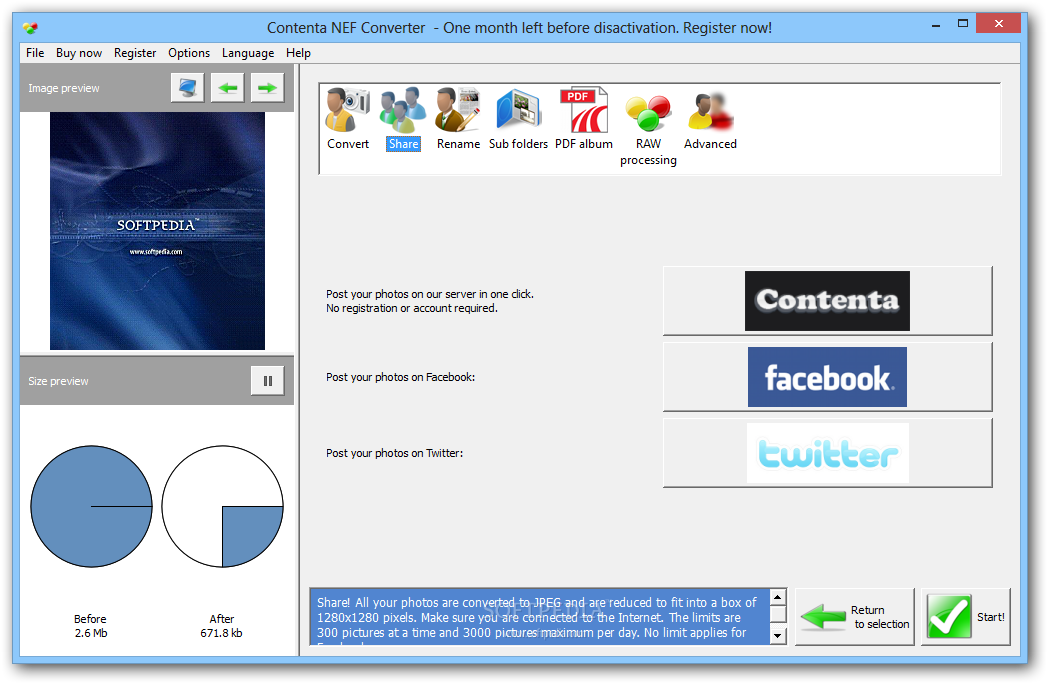Open the RAW processing section icon

pyautogui.click(x=648, y=128)
